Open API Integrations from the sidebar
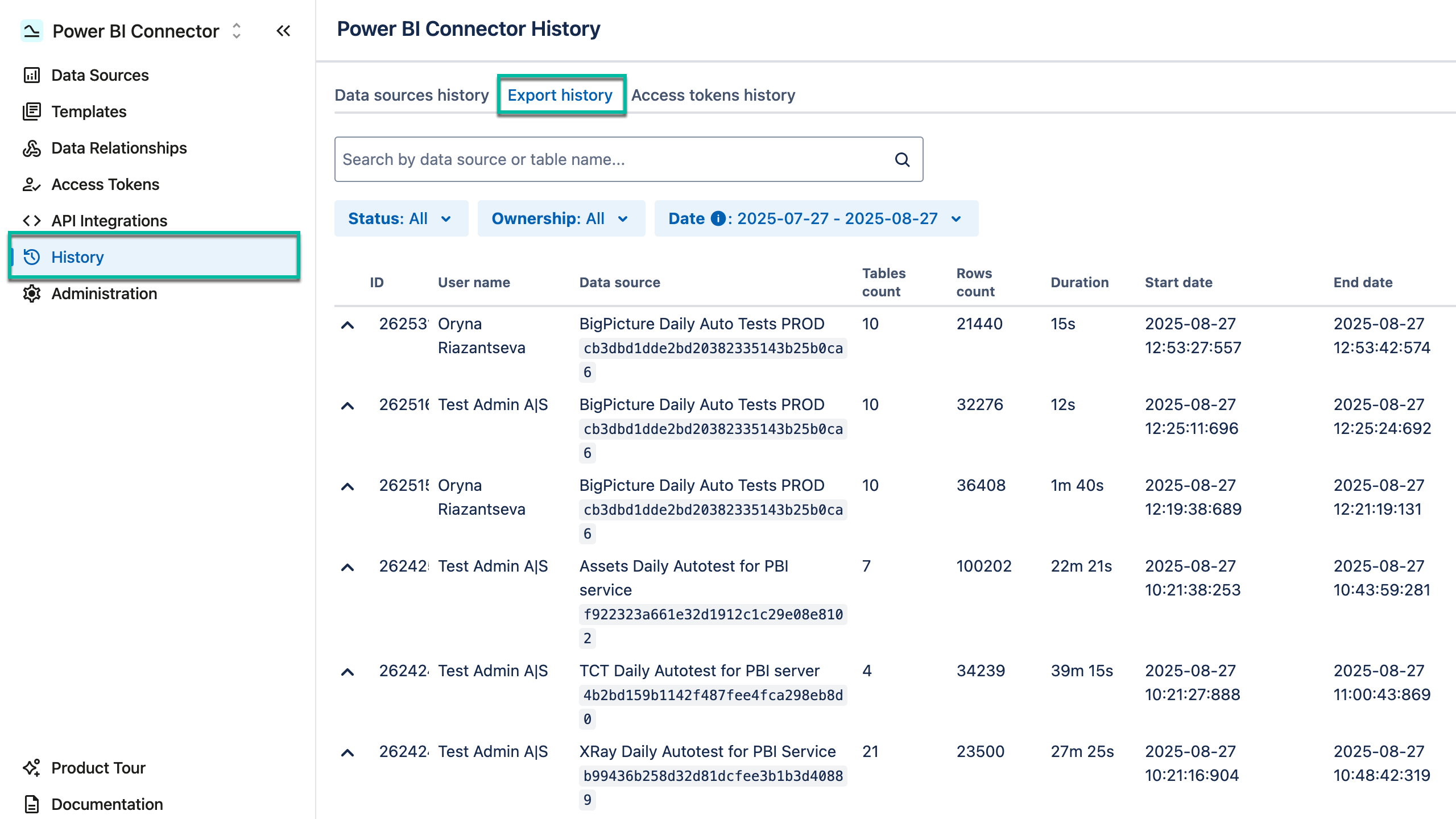 [109, 221]
